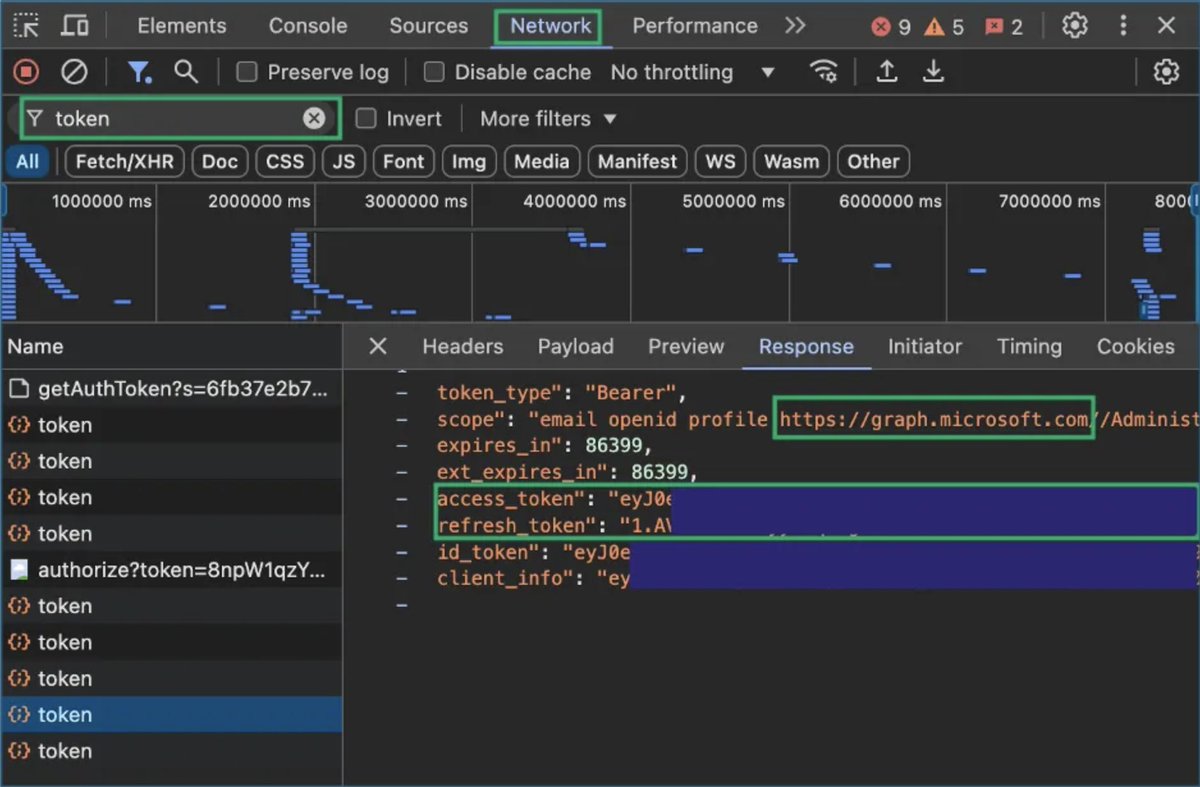
Task: Click the export HAR download icon
Action: 933,71
